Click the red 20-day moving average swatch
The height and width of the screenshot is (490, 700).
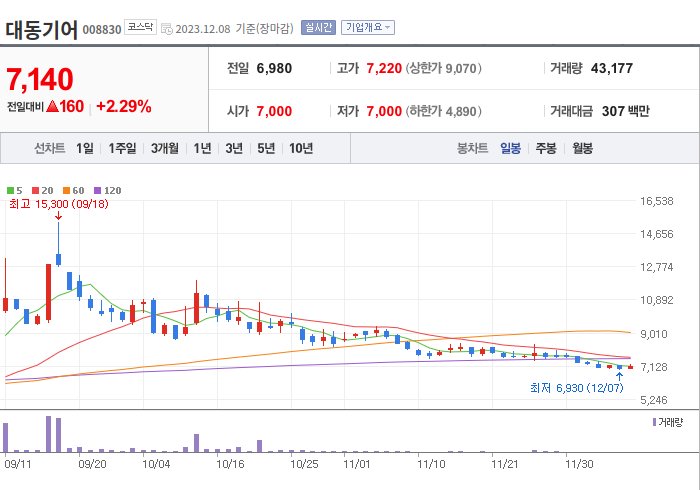point(36,191)
